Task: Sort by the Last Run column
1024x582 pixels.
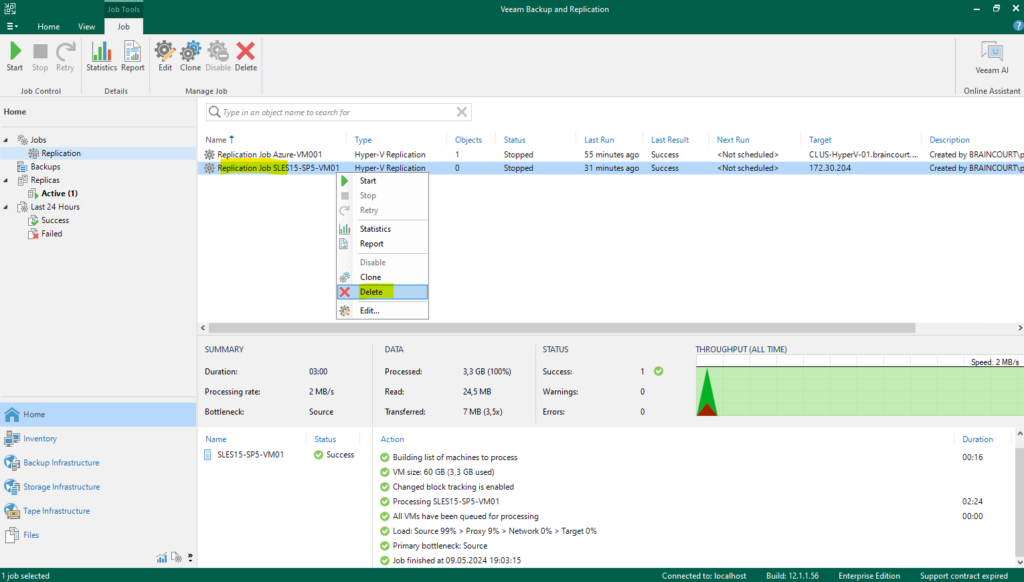Action: (x=599, y=140)
